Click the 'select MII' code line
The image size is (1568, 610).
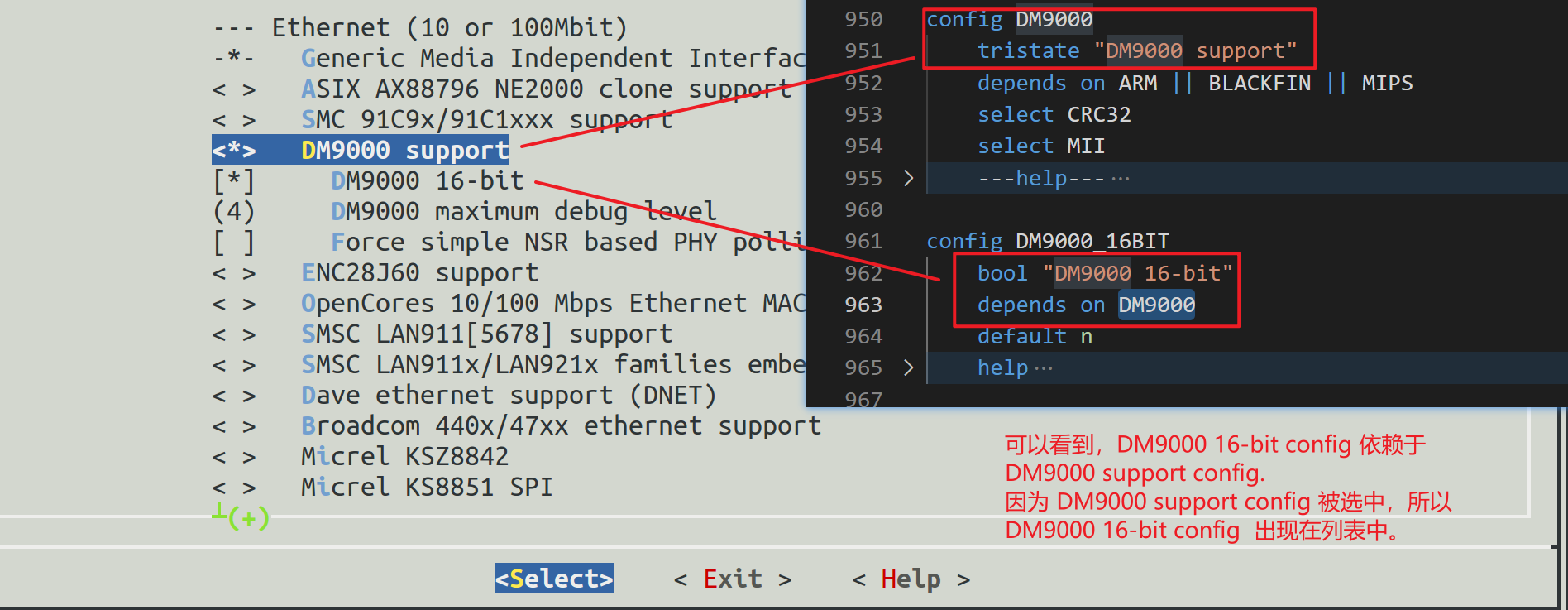[x=1041, y=146]
